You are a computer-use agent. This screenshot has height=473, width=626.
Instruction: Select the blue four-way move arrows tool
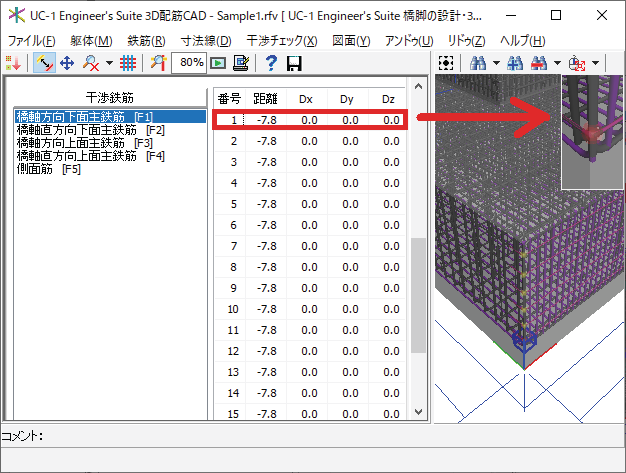[68, 63]
